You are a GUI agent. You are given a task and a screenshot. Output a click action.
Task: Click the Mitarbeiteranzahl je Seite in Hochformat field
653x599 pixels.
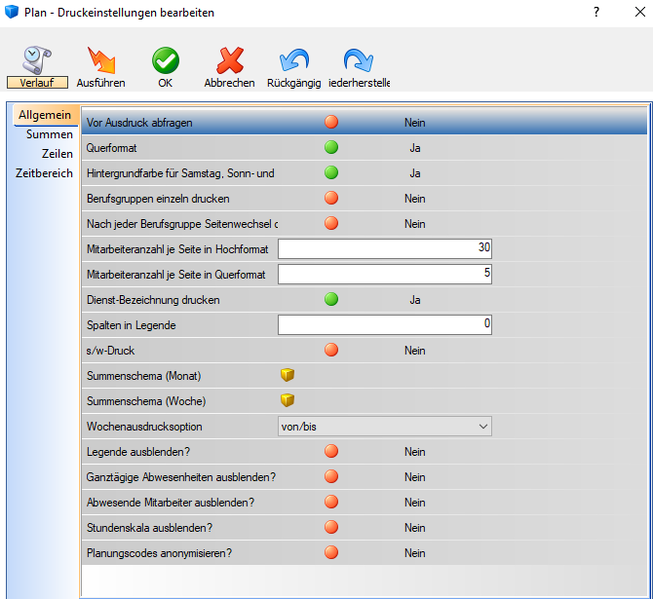385,248
